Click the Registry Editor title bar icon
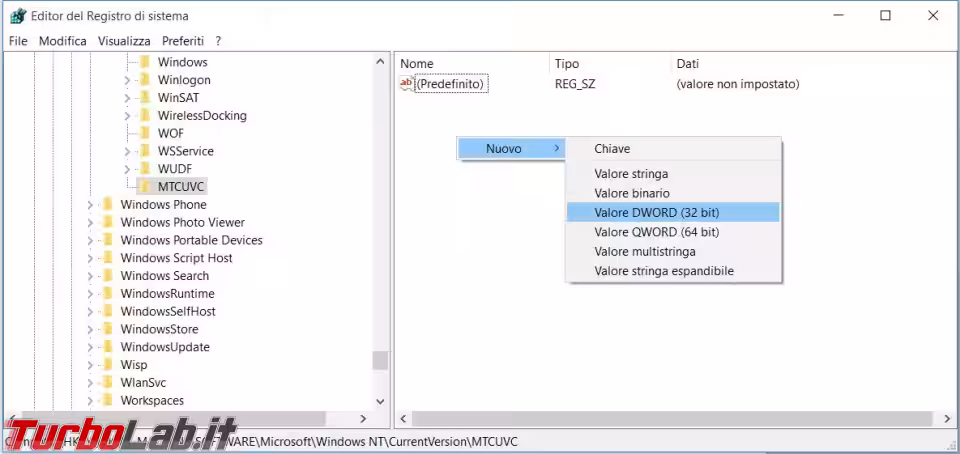Viewport: 960px width, 454px height. pyautogui.click(x=18, y=16)
